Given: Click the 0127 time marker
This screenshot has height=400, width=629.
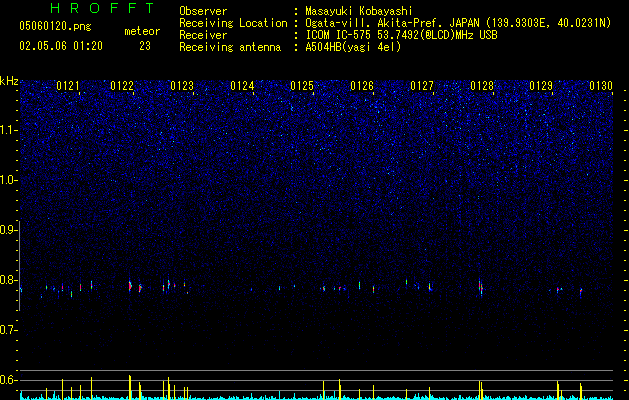Looking at the screenshot, I should (422, 86).
